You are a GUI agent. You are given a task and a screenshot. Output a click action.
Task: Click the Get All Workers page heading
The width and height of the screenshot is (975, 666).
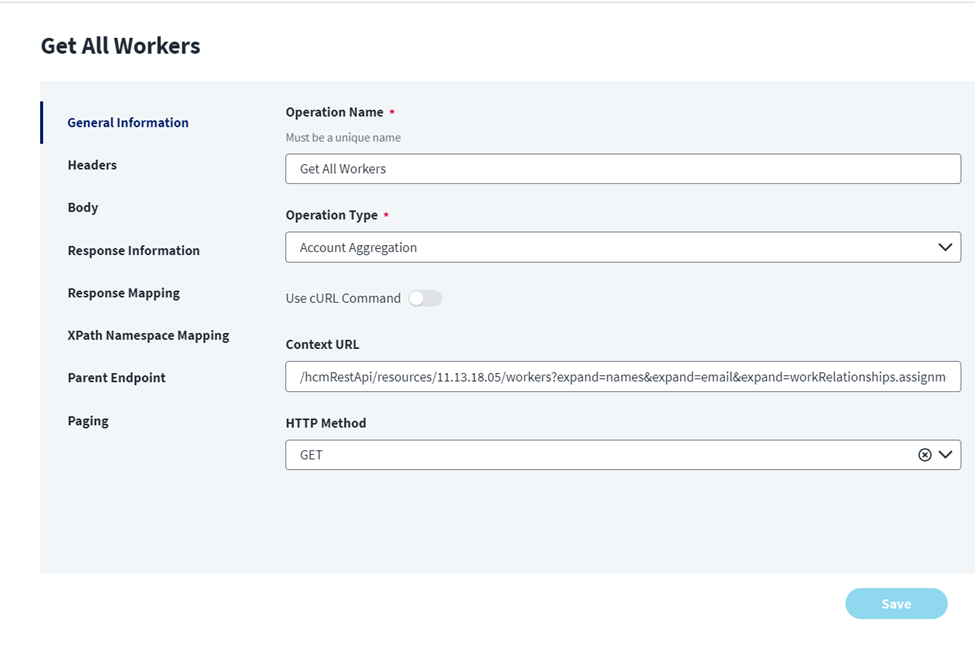(120, 46)
